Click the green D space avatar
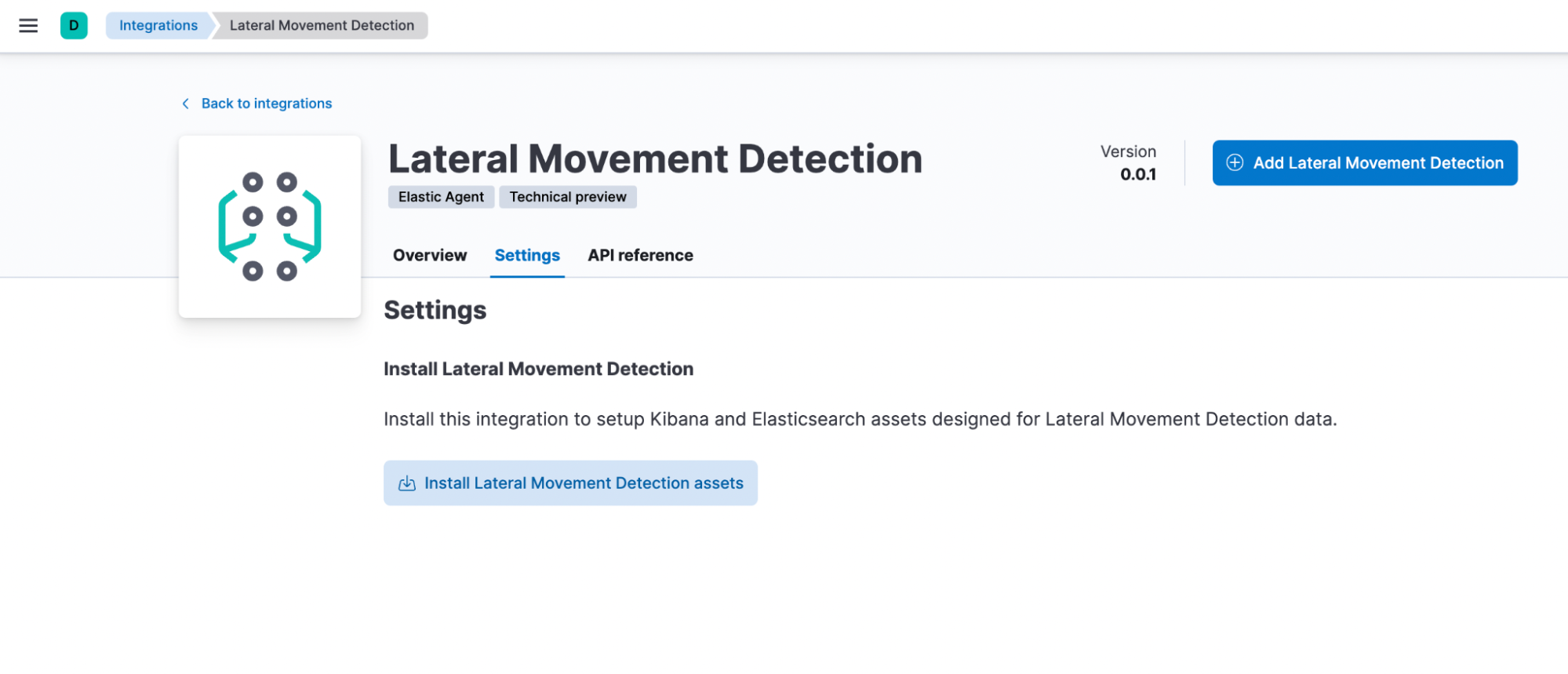Viewport: 1568px width, 674px height. point(74,26)
